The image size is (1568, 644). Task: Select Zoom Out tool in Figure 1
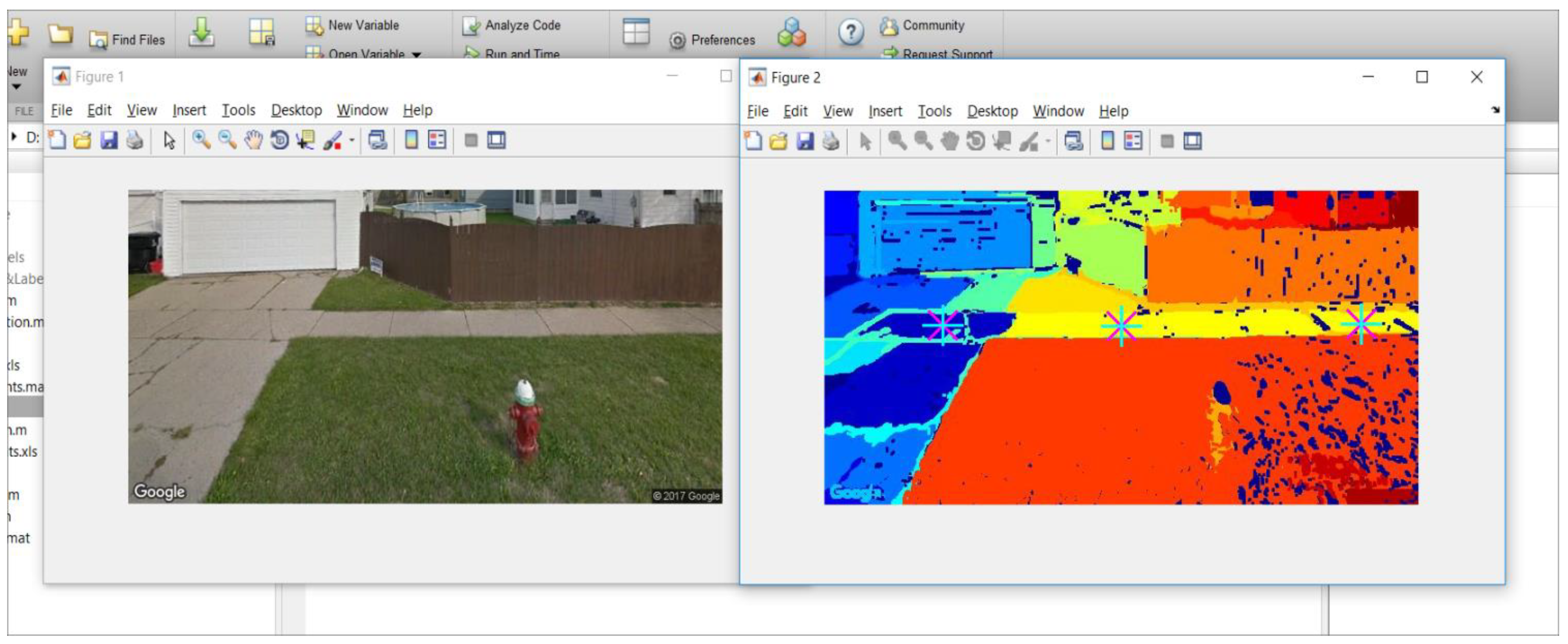point(227,141)
